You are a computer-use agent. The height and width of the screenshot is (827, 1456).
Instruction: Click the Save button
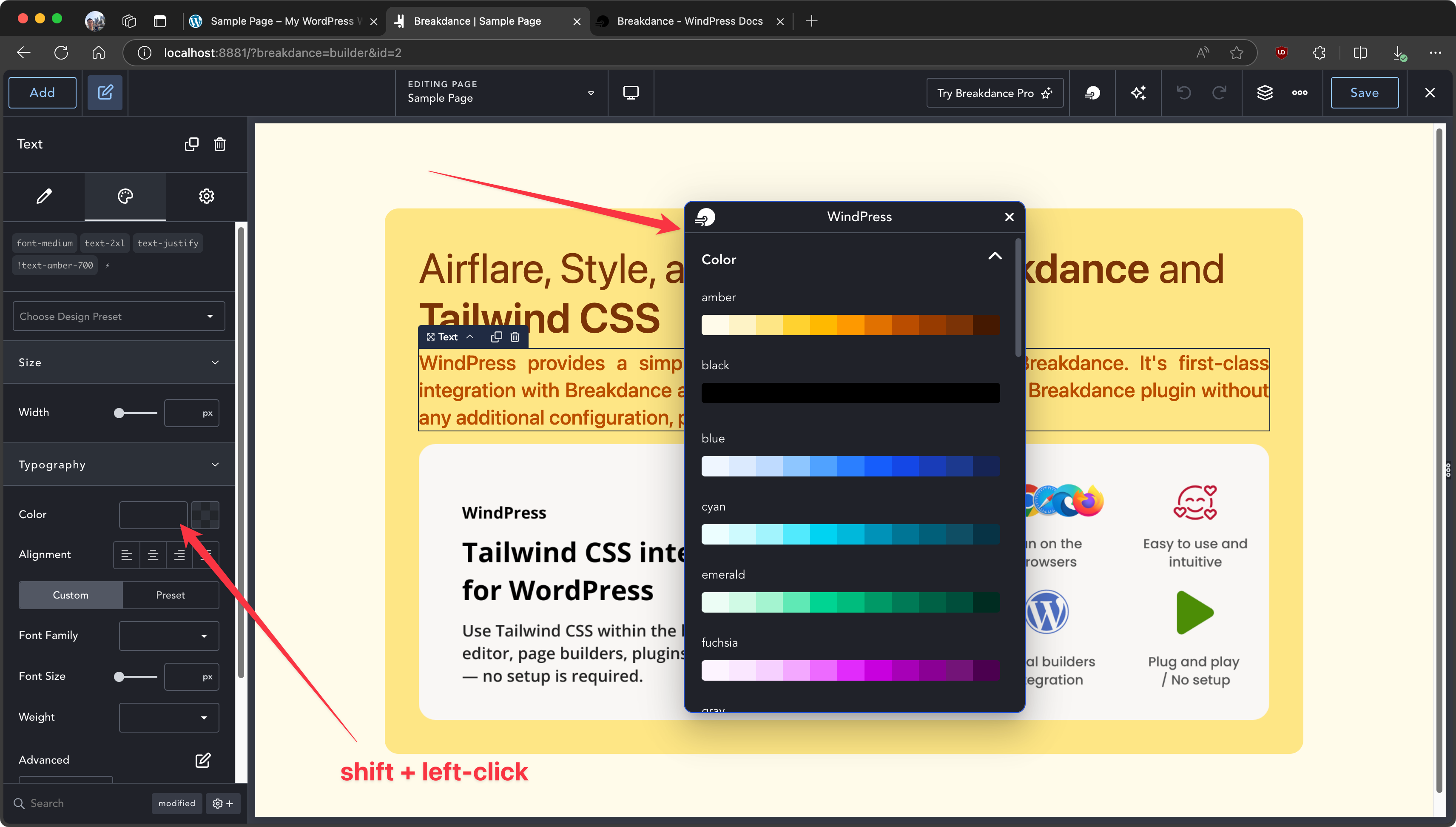pyautogui.click(x=1364, y=93)
